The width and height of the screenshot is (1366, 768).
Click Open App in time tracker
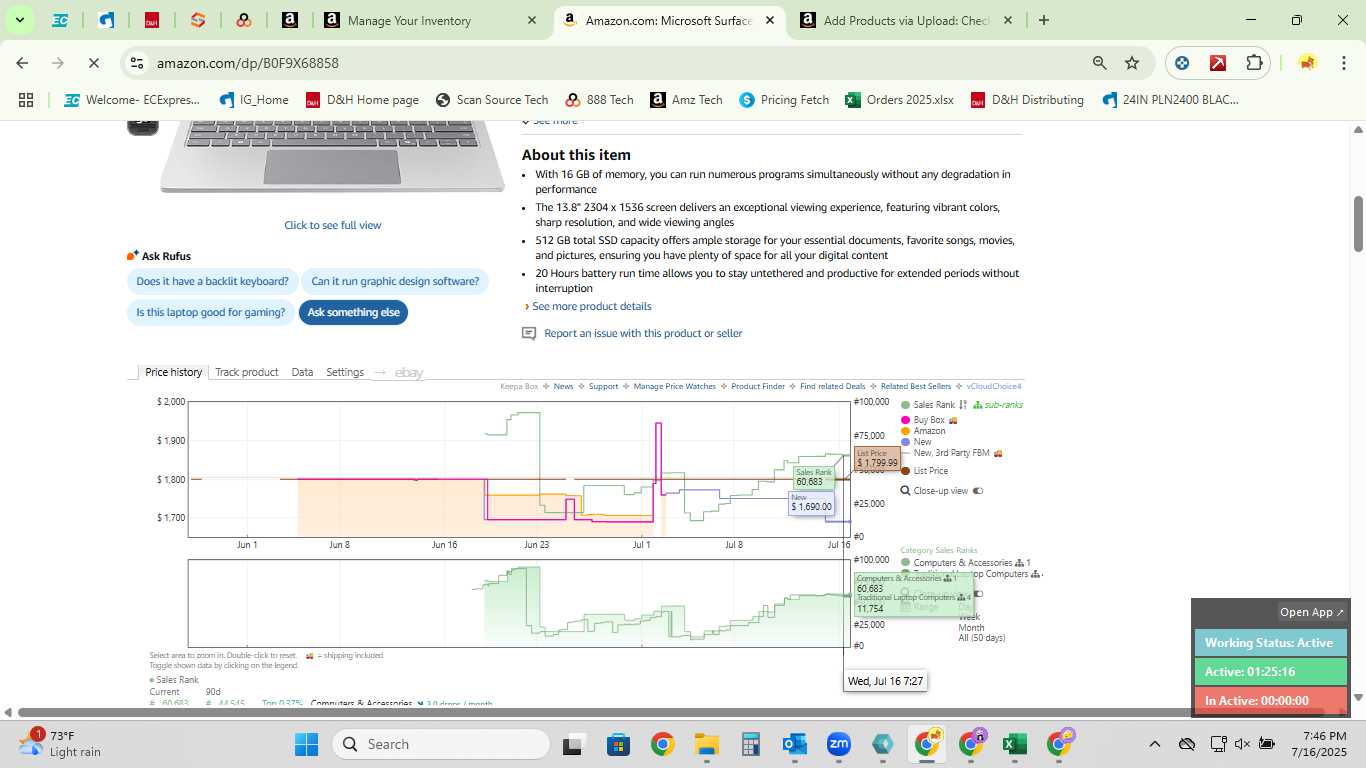[x=1312, y=612]
